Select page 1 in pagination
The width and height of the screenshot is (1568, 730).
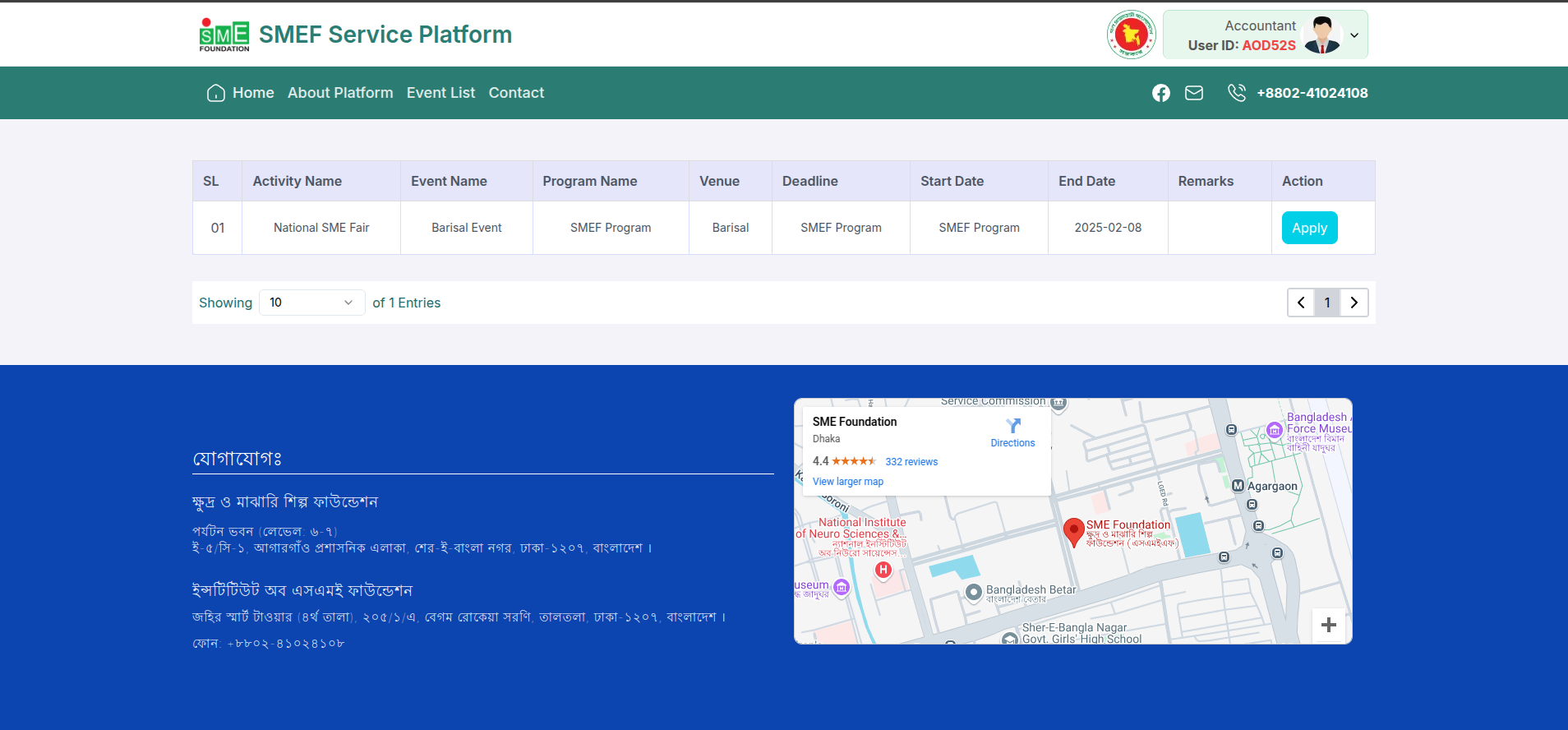pos(1327,303)
